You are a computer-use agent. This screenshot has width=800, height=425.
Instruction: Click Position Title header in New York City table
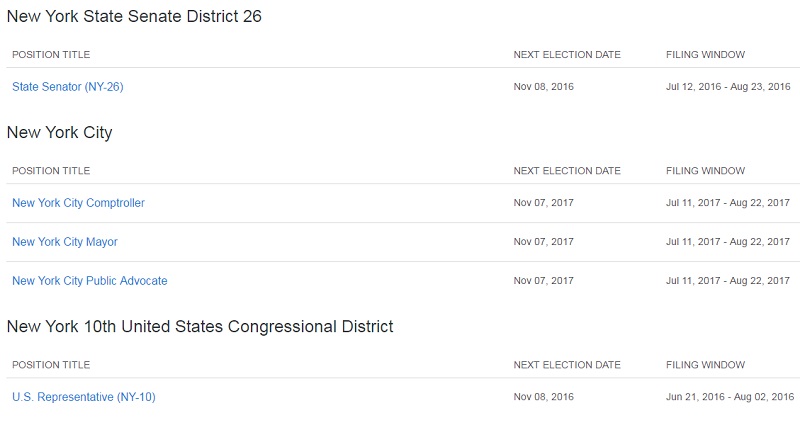(x=51, y=171)
